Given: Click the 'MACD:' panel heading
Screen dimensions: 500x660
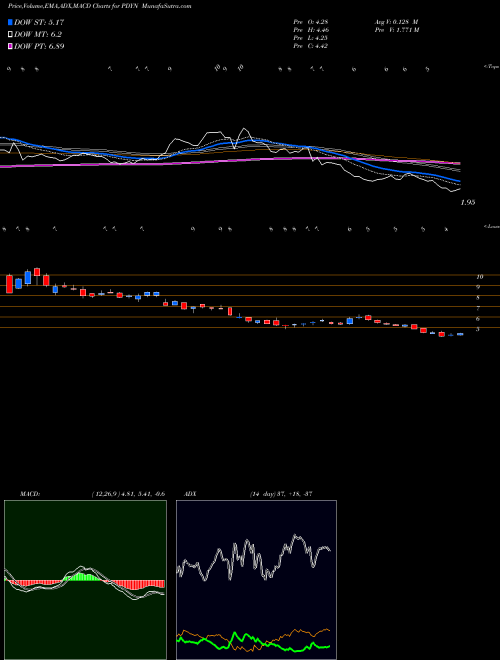Looking at the screenshot, I should click(x=29, y=493).
